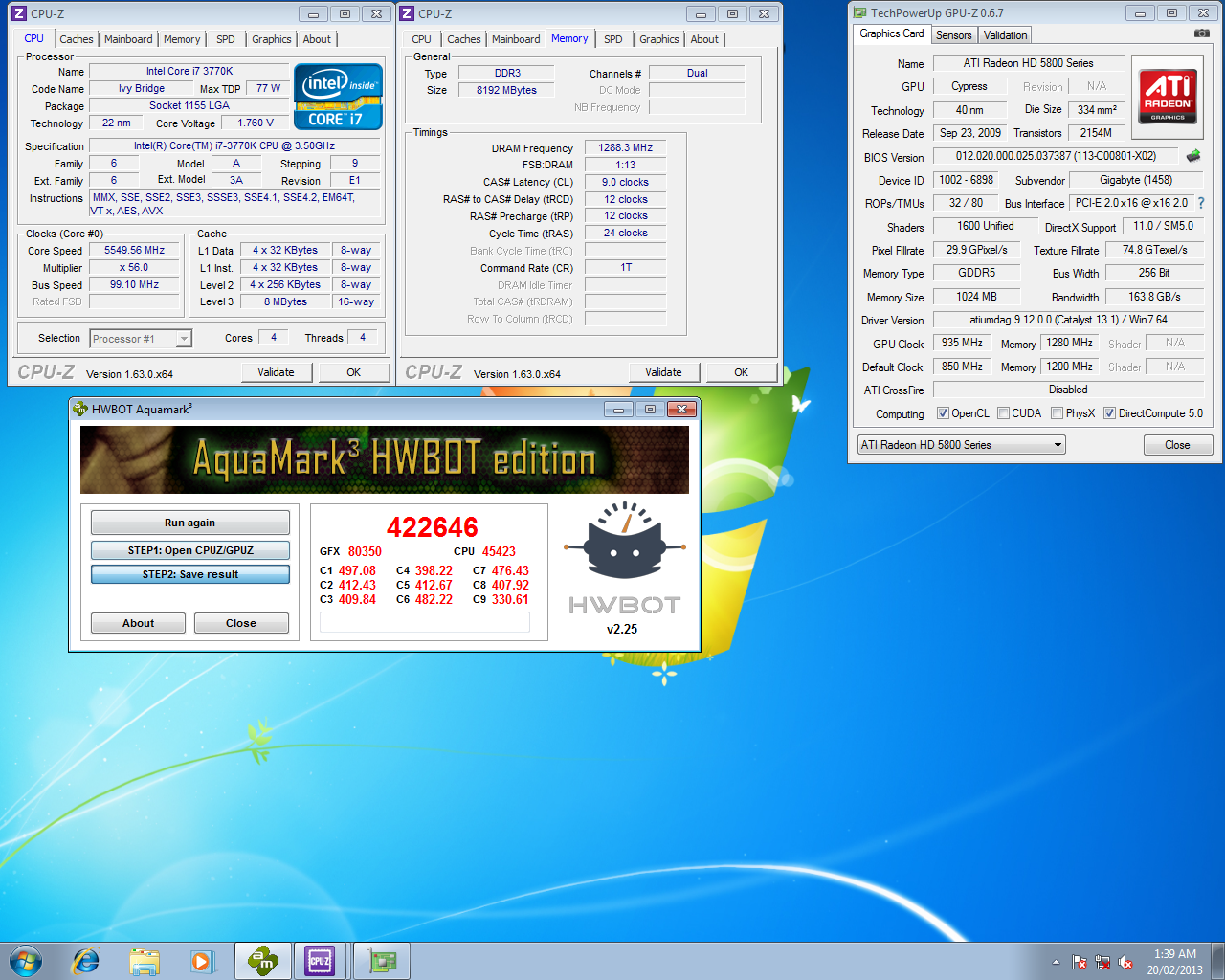Click the empty text field below Aquamark scores

(425, 622)
